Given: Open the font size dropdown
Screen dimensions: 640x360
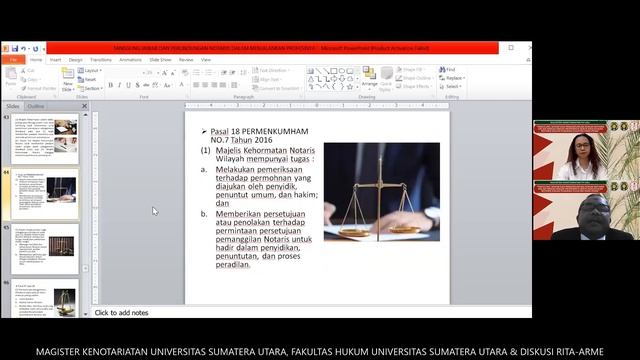Looking at the screenshot, I should pyautogui.click(x=158, y=73).
